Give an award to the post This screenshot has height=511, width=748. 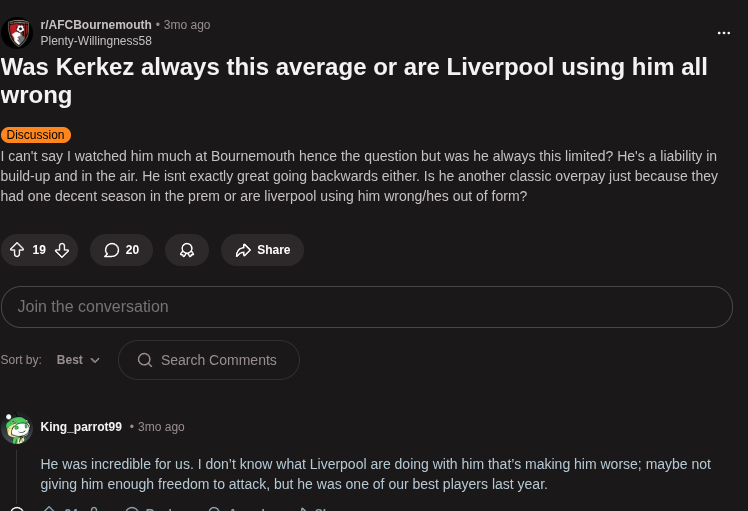187,250
